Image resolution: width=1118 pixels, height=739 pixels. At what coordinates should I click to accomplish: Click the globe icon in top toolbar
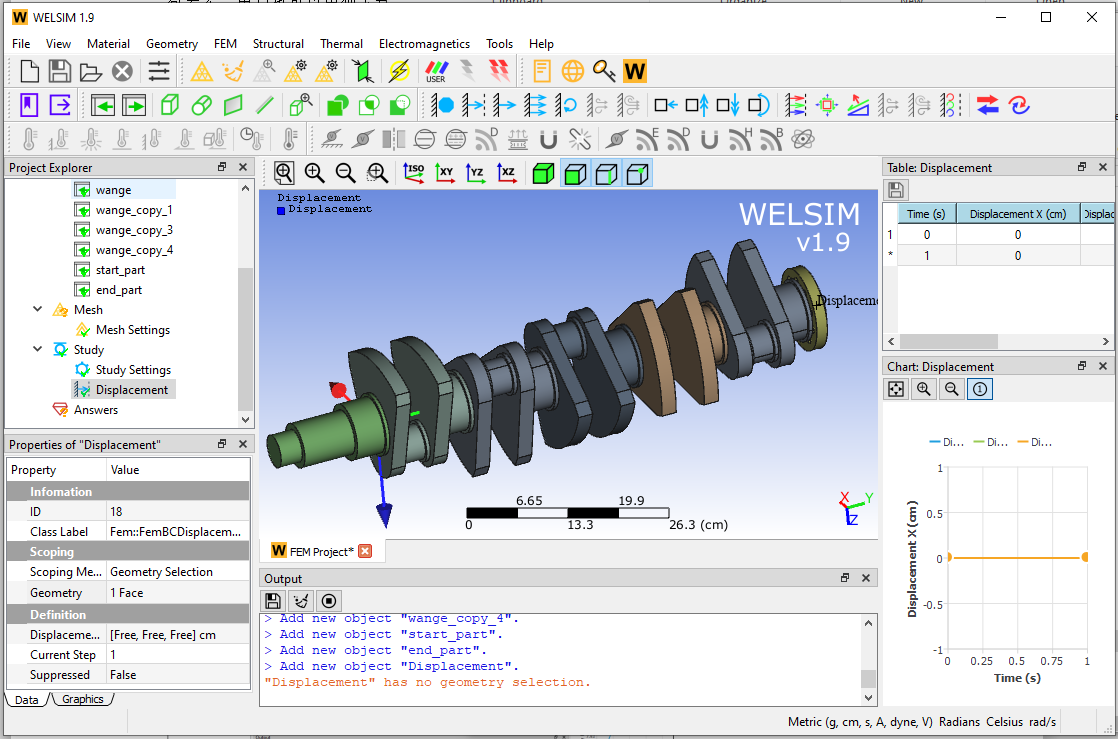pos(573,71)
